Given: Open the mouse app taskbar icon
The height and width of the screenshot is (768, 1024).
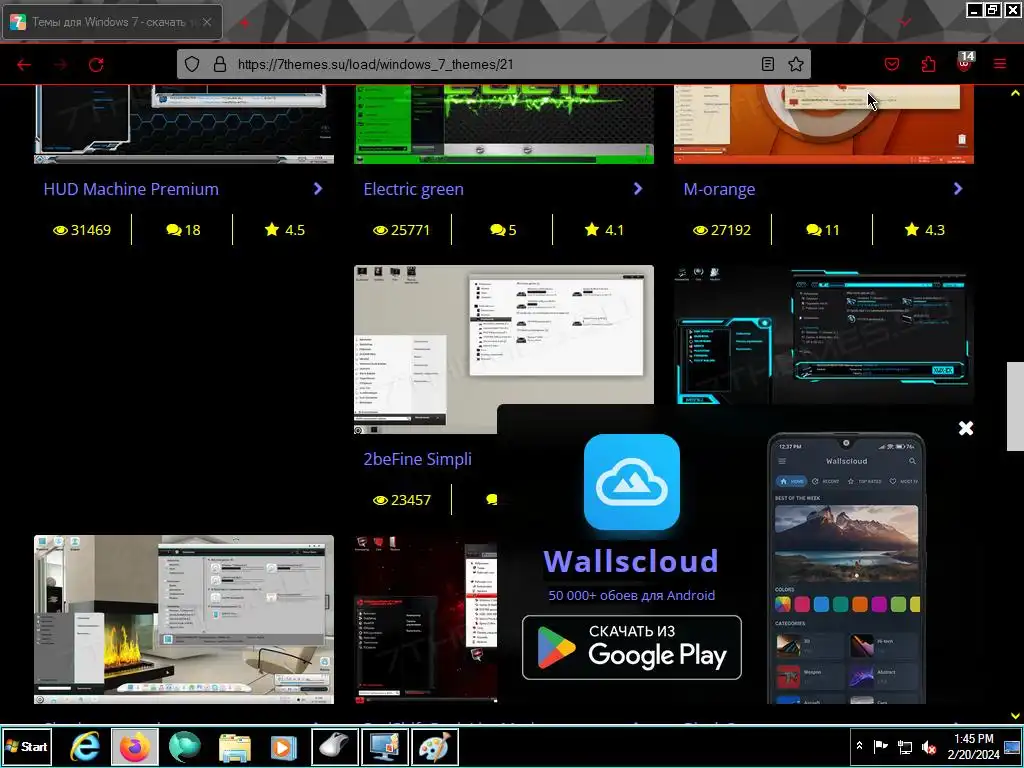Looking at the screenshot, I should pyautogui.click(x=334, y=747).
